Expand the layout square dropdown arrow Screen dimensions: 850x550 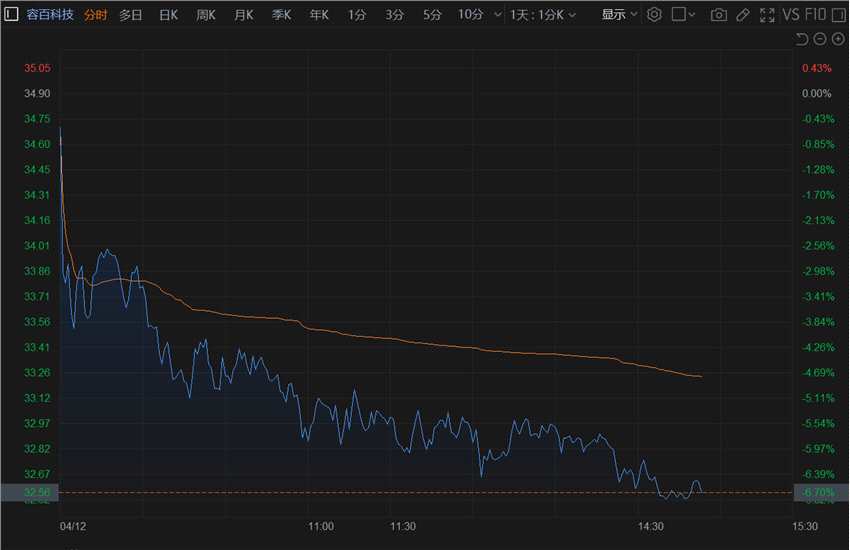coord(691,15)
